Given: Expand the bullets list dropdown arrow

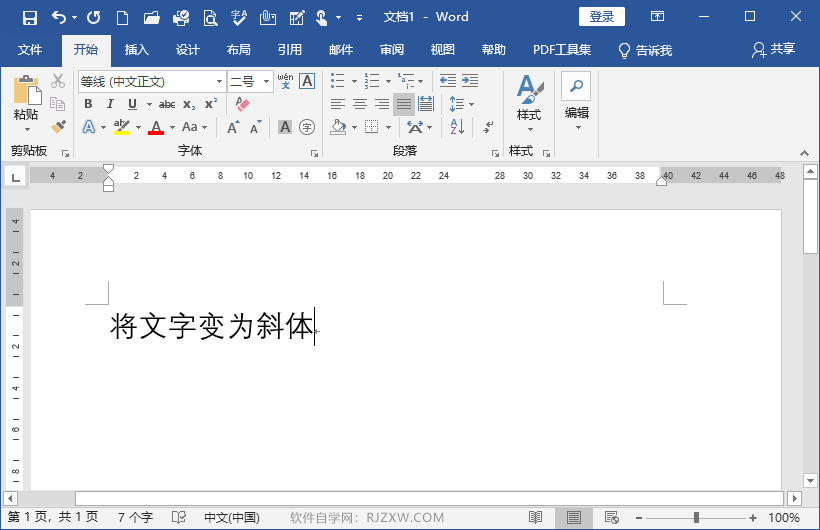Looking at the screenshot, I should [x=354, y=81].
